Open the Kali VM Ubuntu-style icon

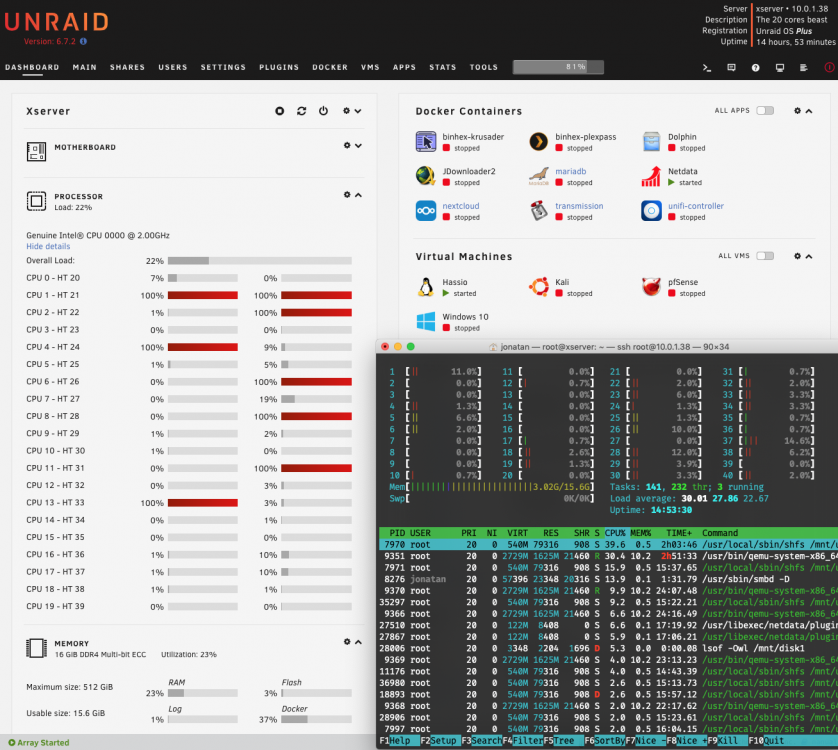click(539, 287)
